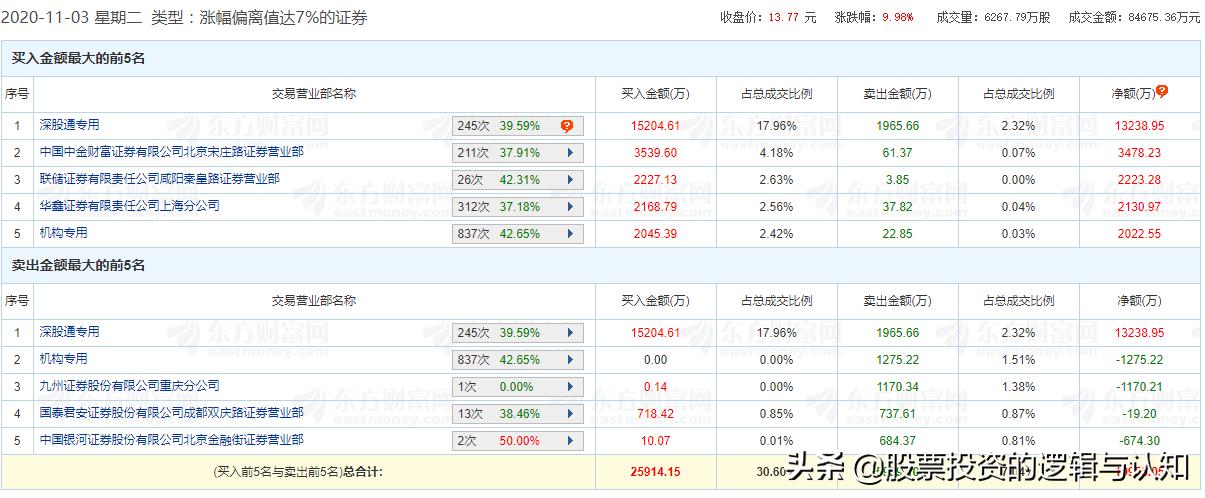Click net amount cell 2022.55

1140,234
